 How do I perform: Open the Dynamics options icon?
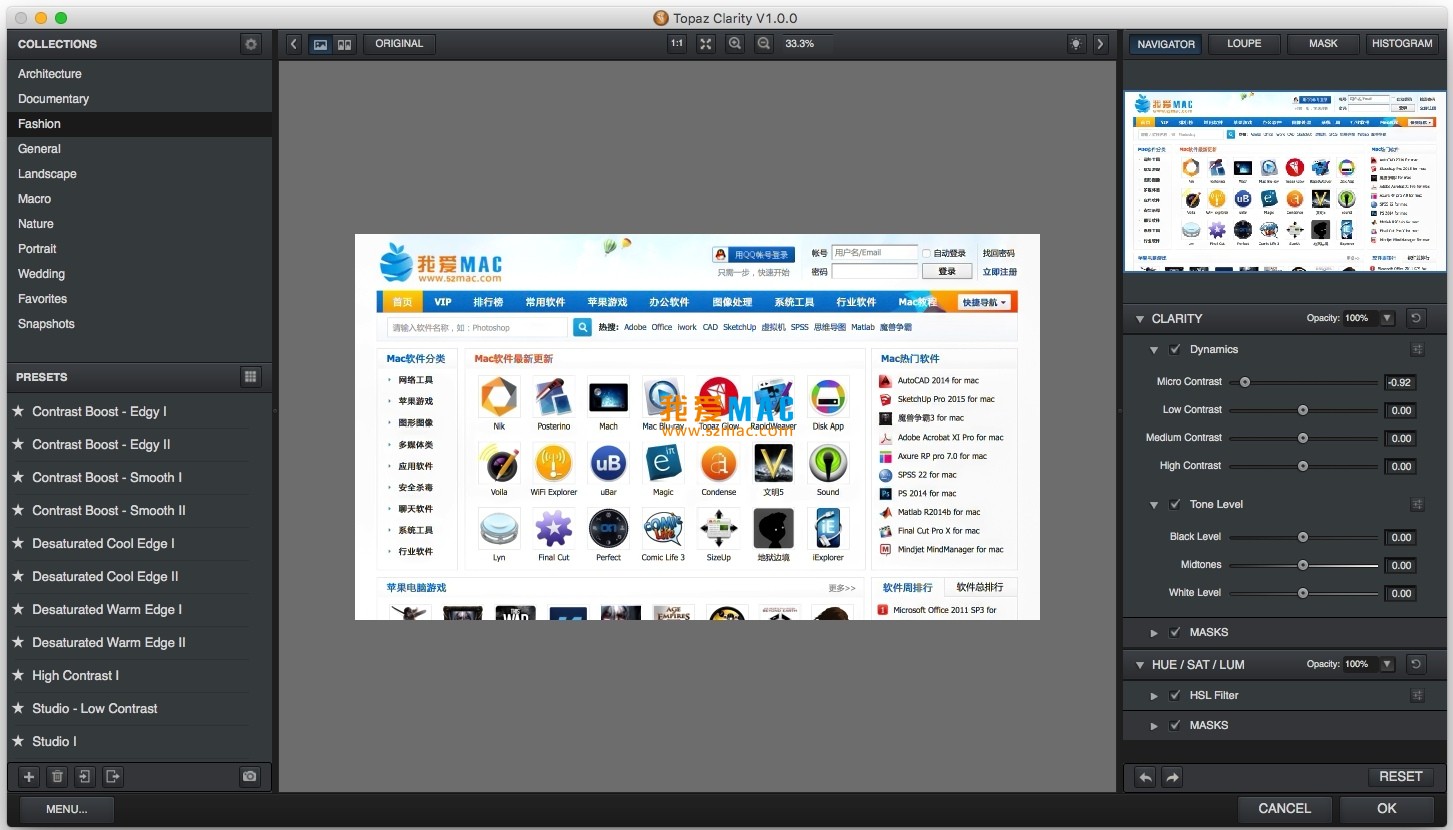point(1417,350)
